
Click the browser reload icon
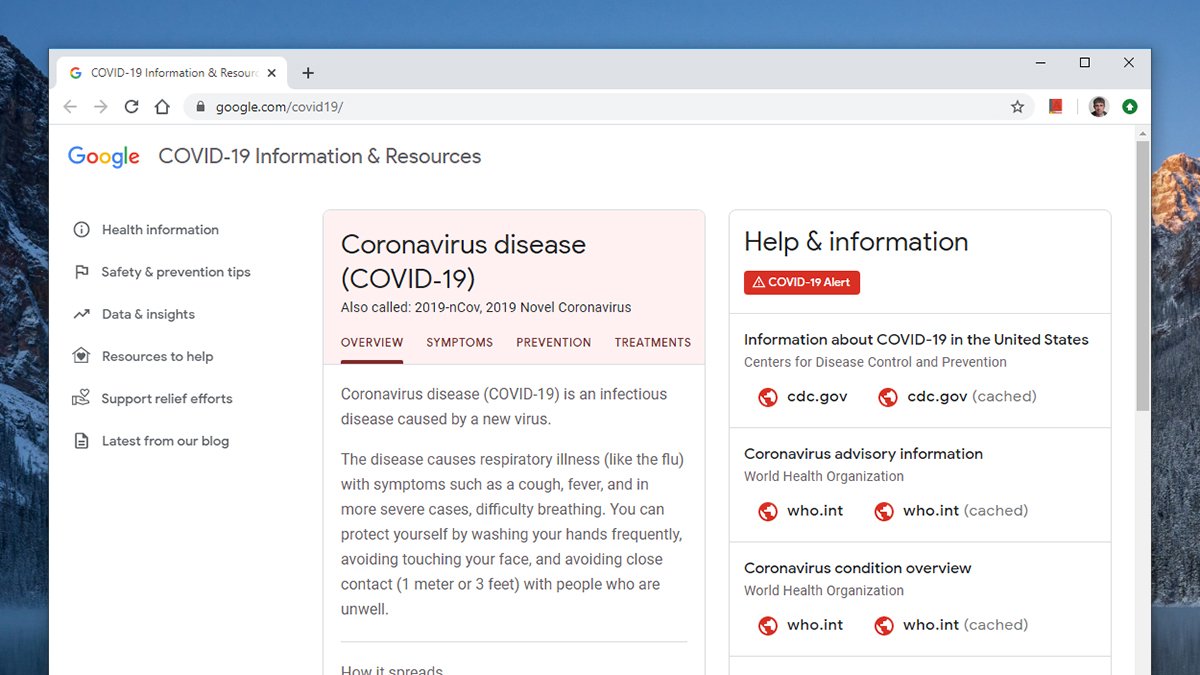pos(131,107)
